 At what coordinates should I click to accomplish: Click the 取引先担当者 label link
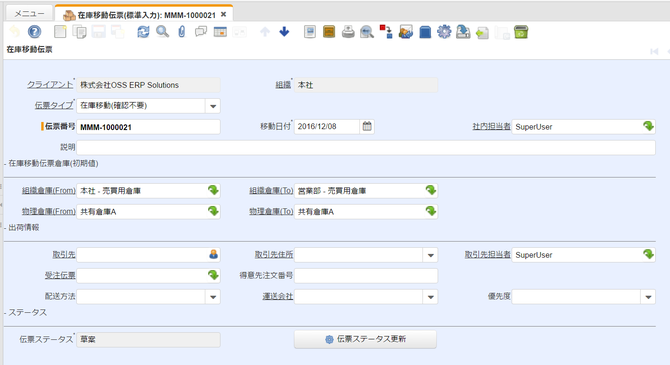488,255
